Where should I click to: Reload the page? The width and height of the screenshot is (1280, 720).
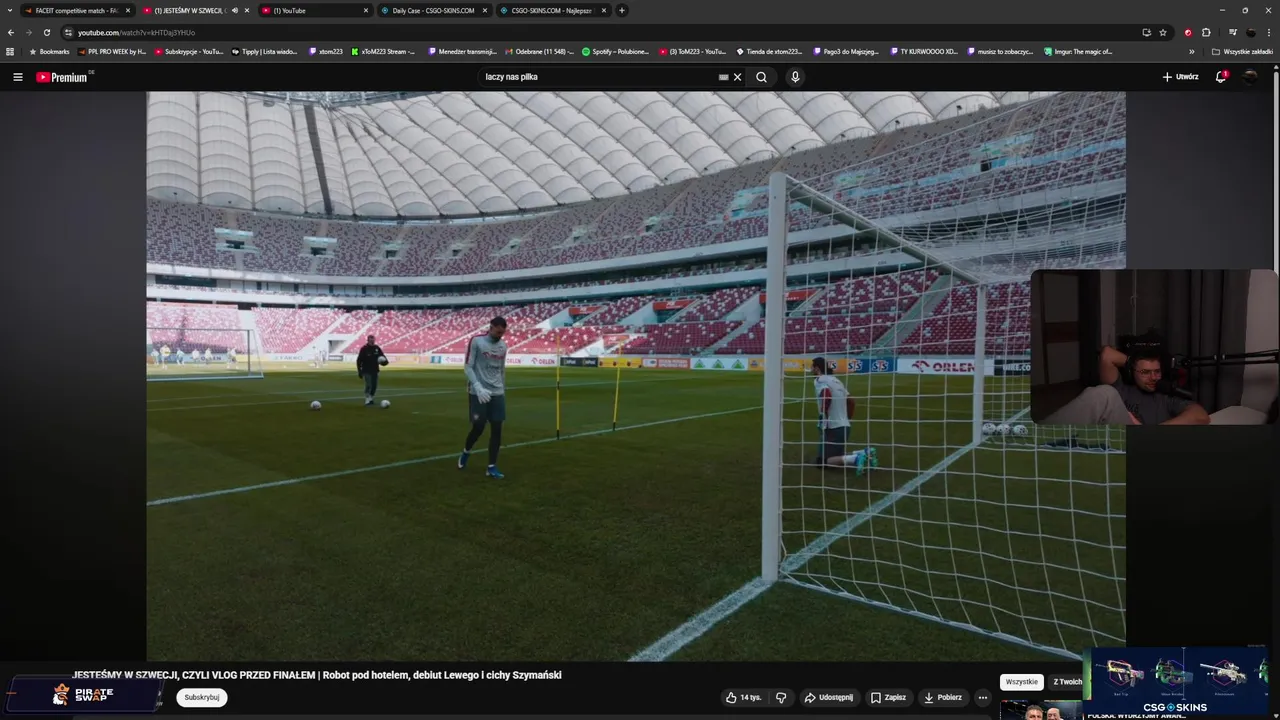[46, 32]
